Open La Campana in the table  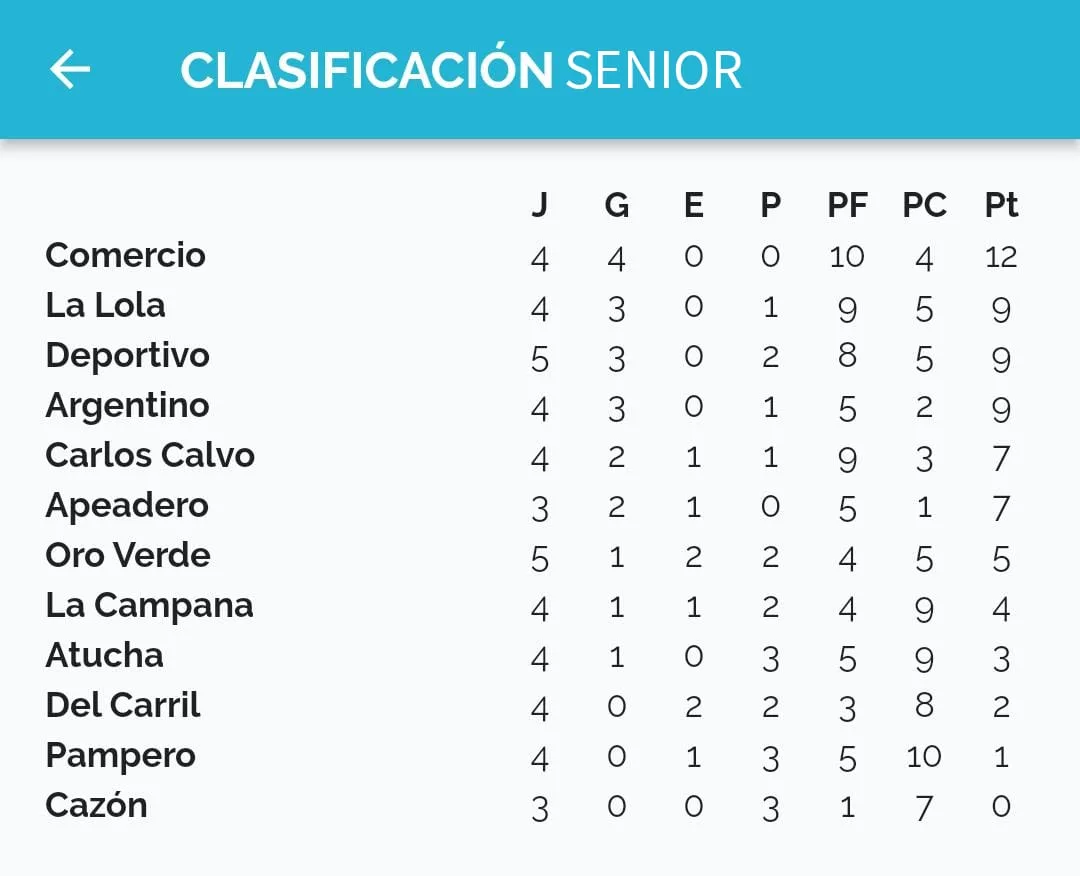click(149, 605)
